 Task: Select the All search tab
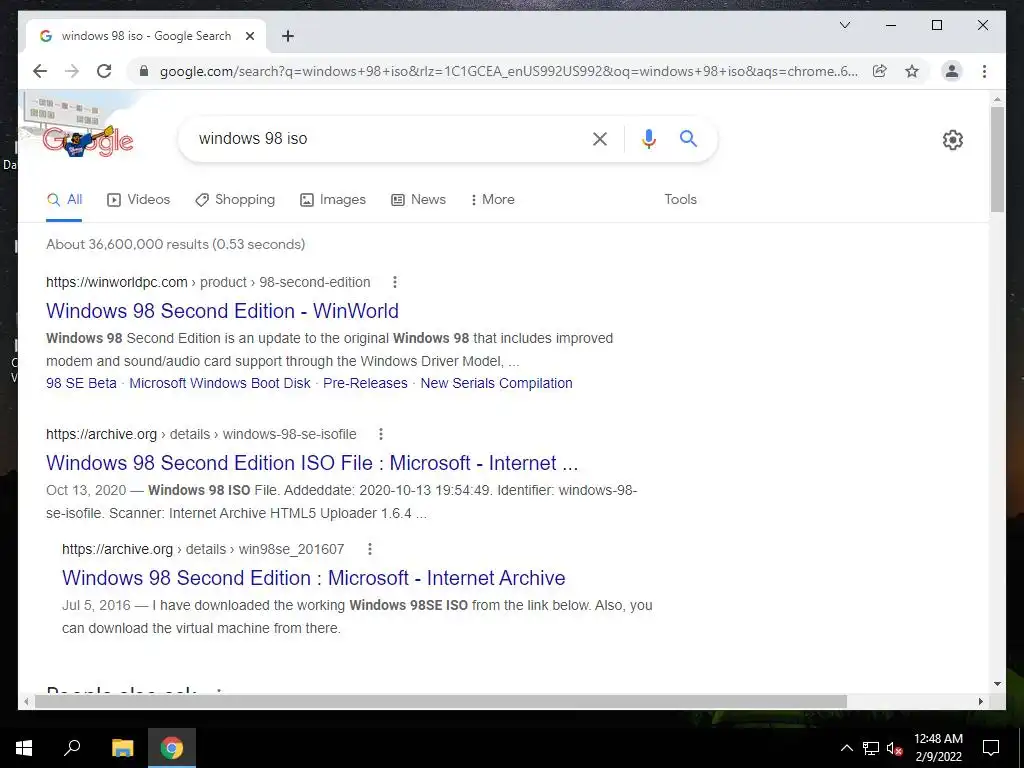64,200
